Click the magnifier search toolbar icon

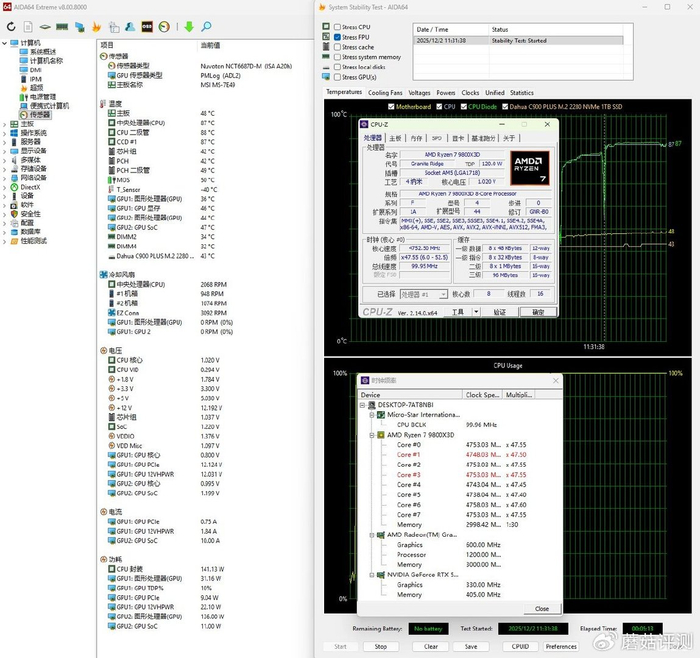coord(206,26)
